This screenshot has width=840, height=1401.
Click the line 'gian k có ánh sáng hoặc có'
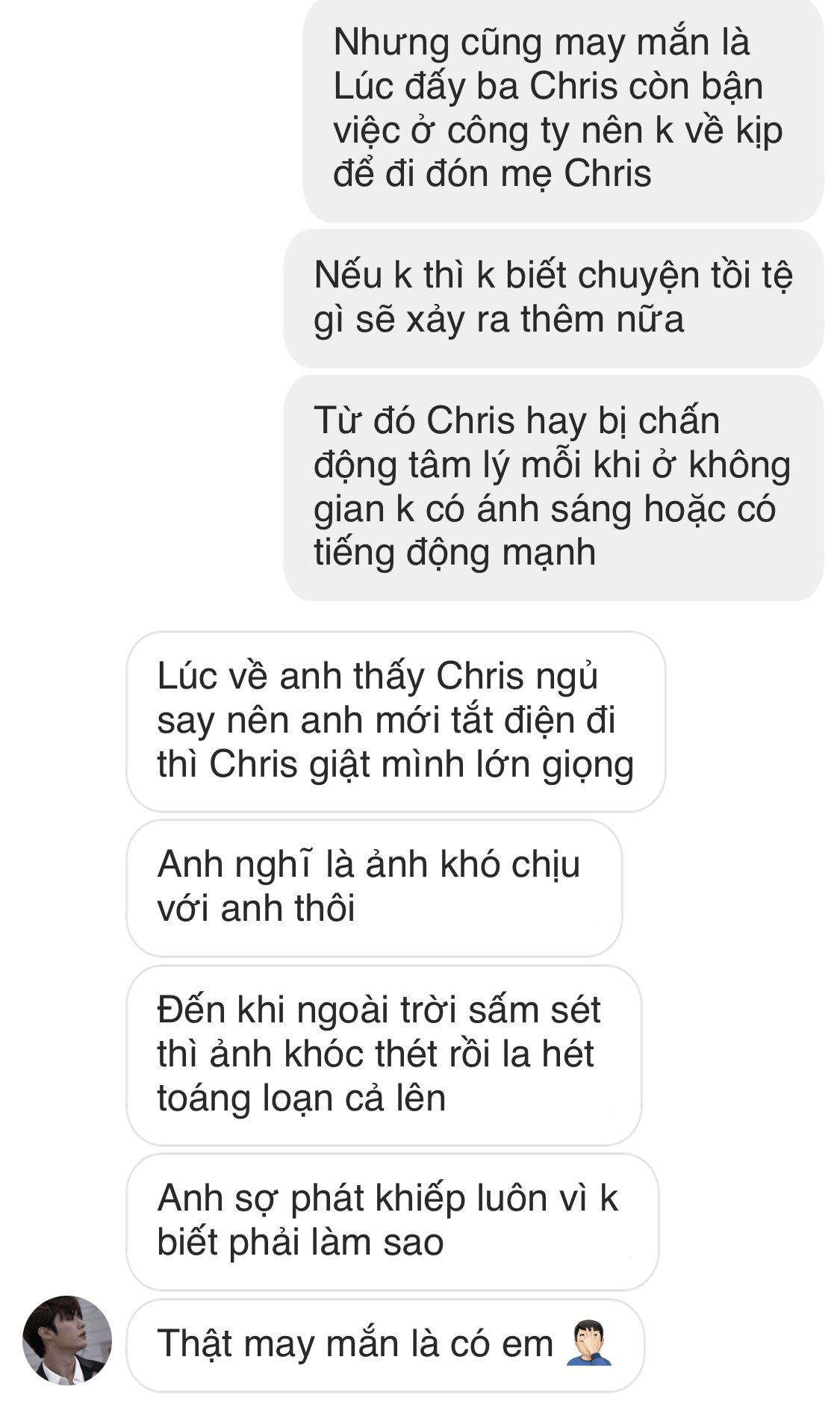coord(544,509)
